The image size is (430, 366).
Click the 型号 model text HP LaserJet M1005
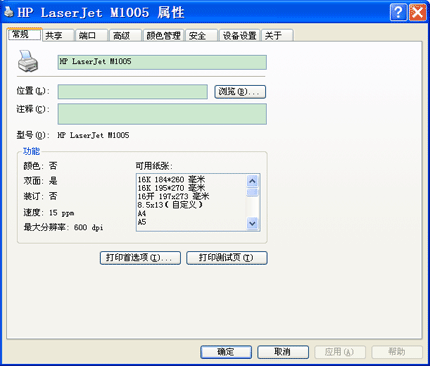[x=93, y=135]
